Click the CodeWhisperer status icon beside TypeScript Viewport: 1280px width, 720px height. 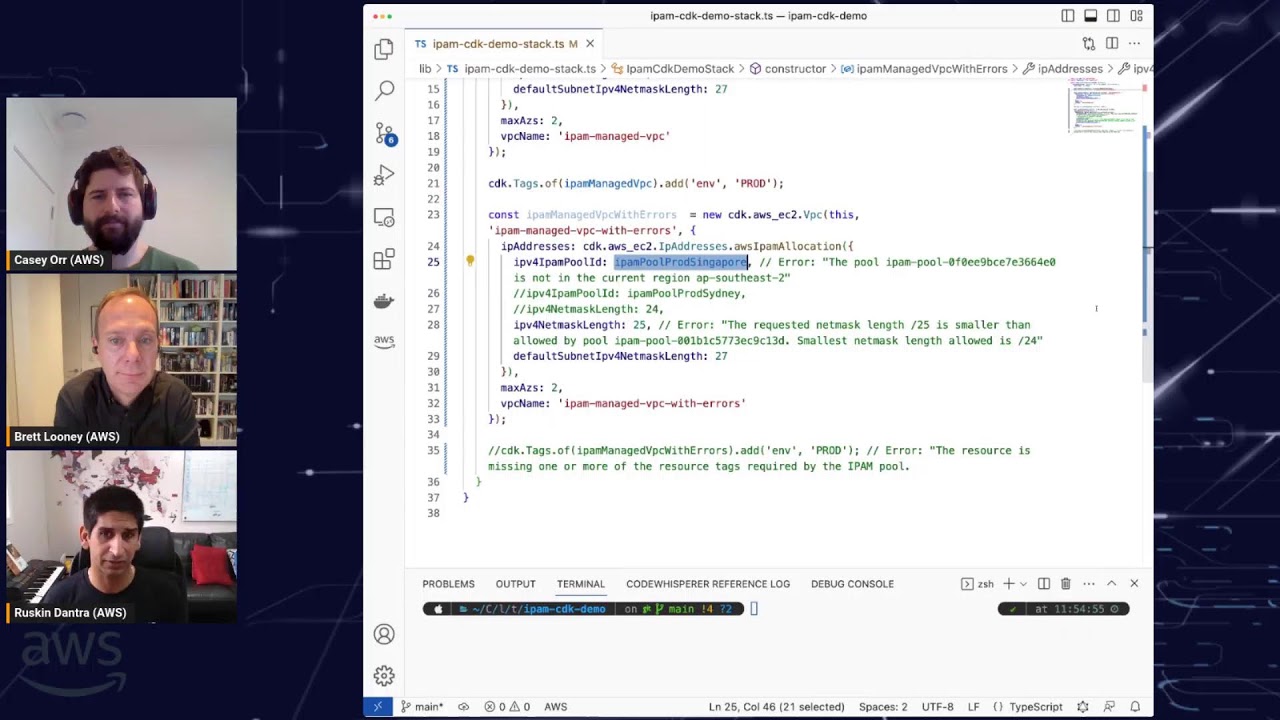(x=1083, y=707)
